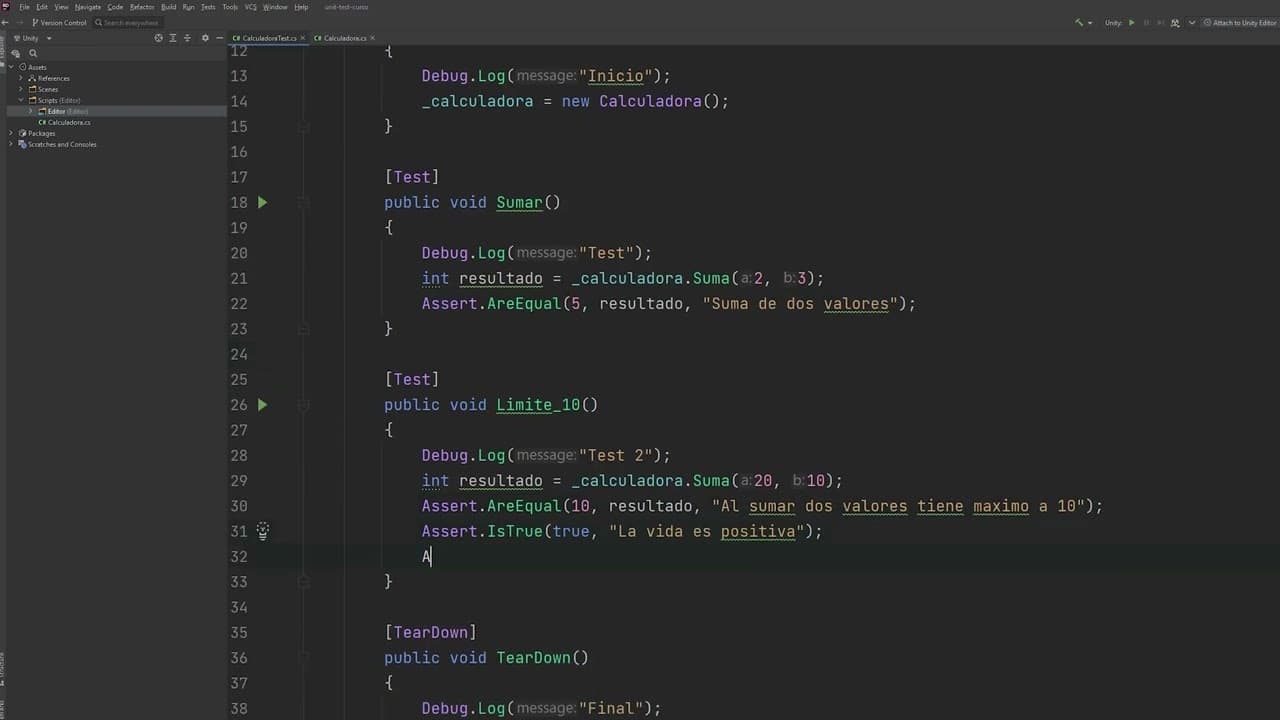Screen dimensions: 1280x720
Task: Open the project panel settings gear
Action: [205, 38]
